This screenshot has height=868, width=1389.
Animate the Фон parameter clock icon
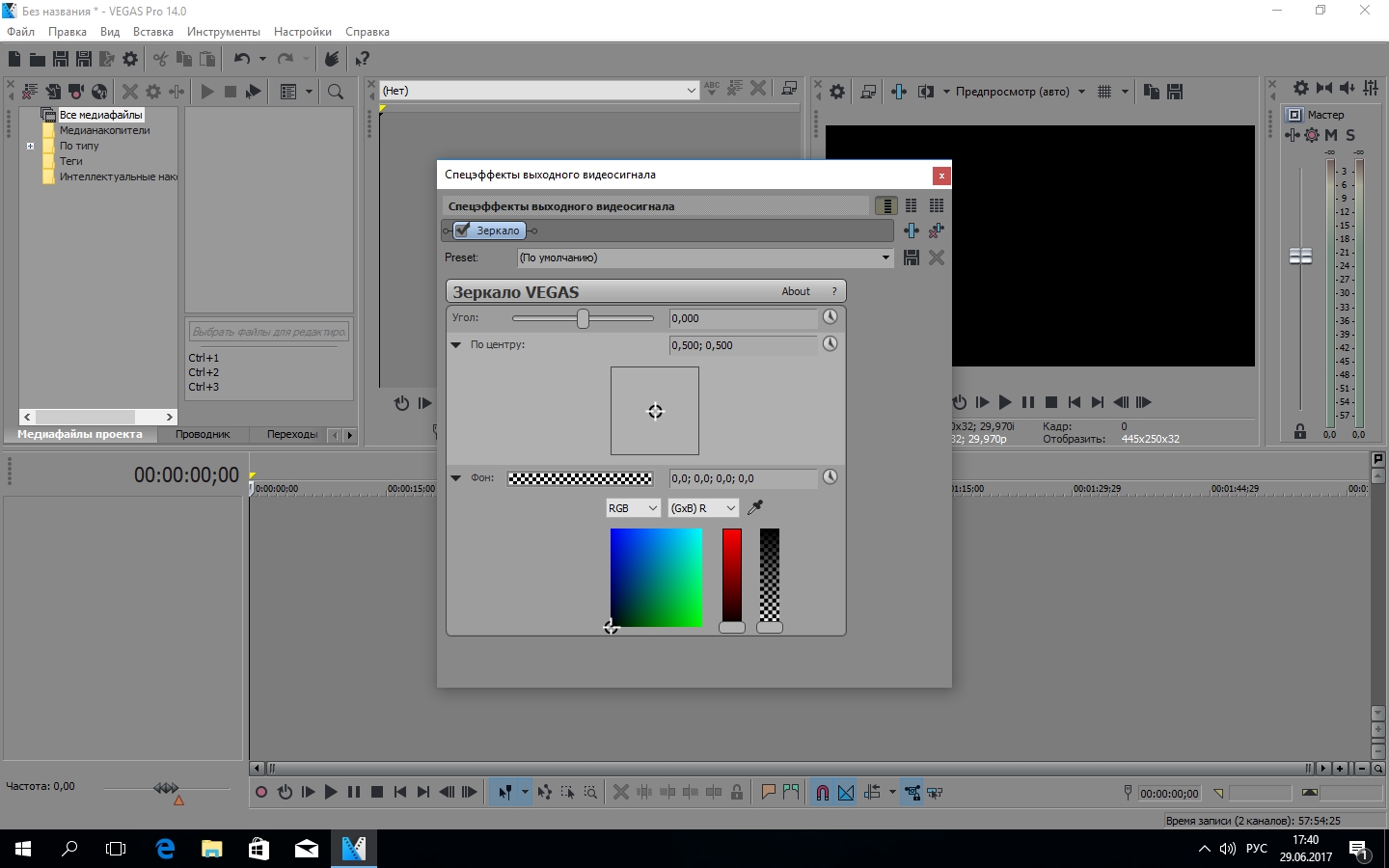830,477
